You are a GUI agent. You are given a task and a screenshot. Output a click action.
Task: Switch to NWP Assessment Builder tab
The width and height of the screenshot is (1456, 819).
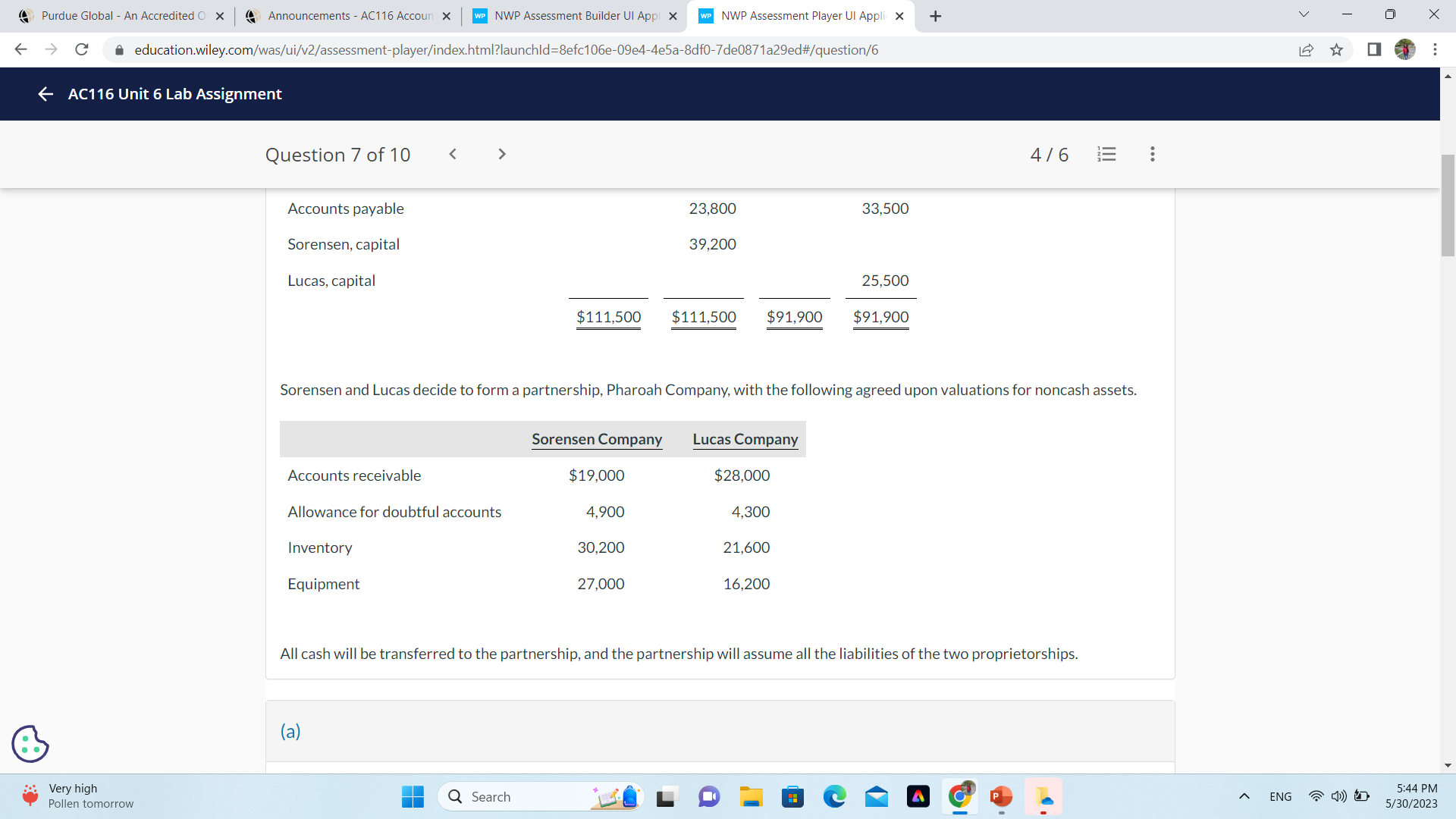575,16
